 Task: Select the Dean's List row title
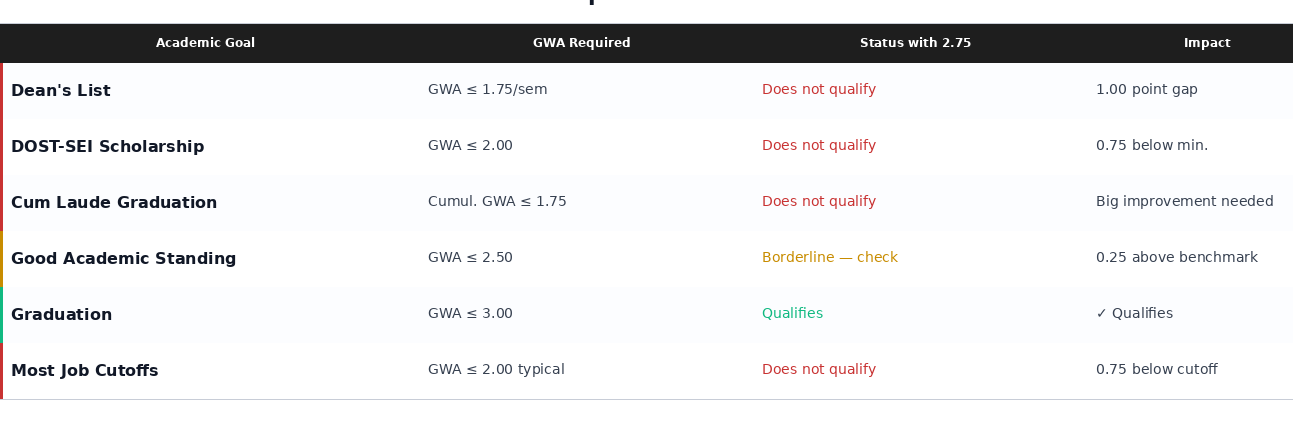(x=61, y=91)
